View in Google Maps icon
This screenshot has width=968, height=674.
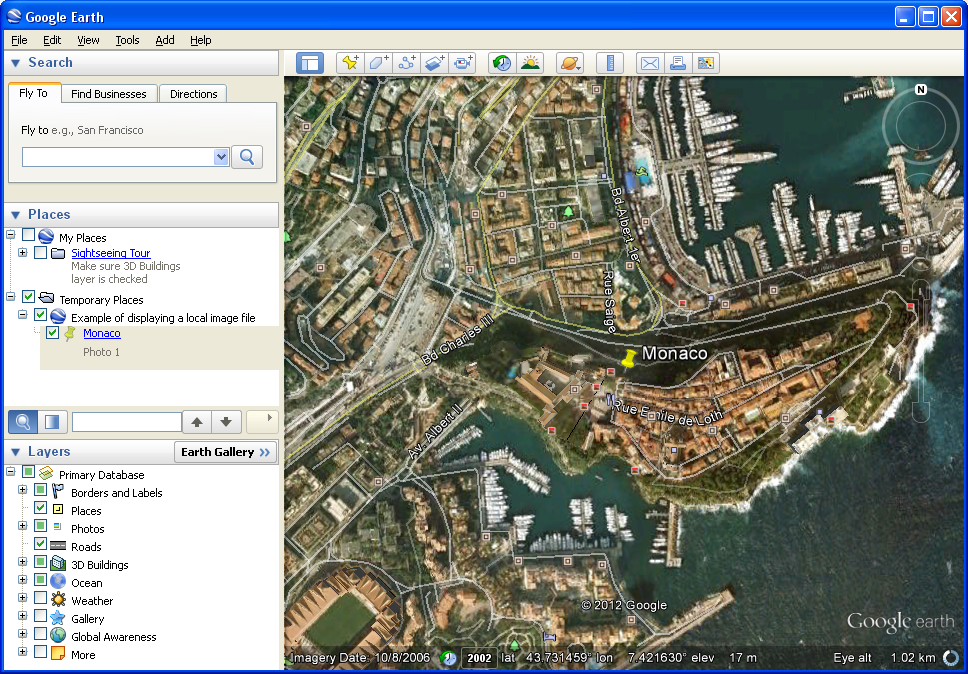pos(706,63)
